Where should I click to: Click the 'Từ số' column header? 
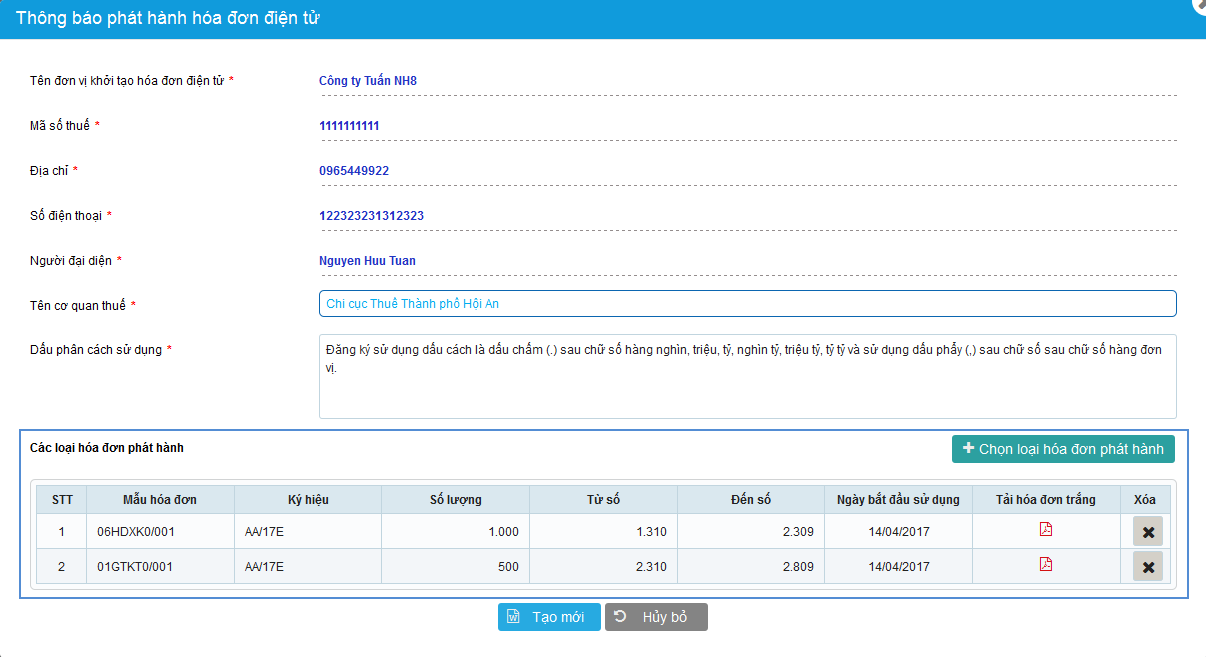pos(603,499)
